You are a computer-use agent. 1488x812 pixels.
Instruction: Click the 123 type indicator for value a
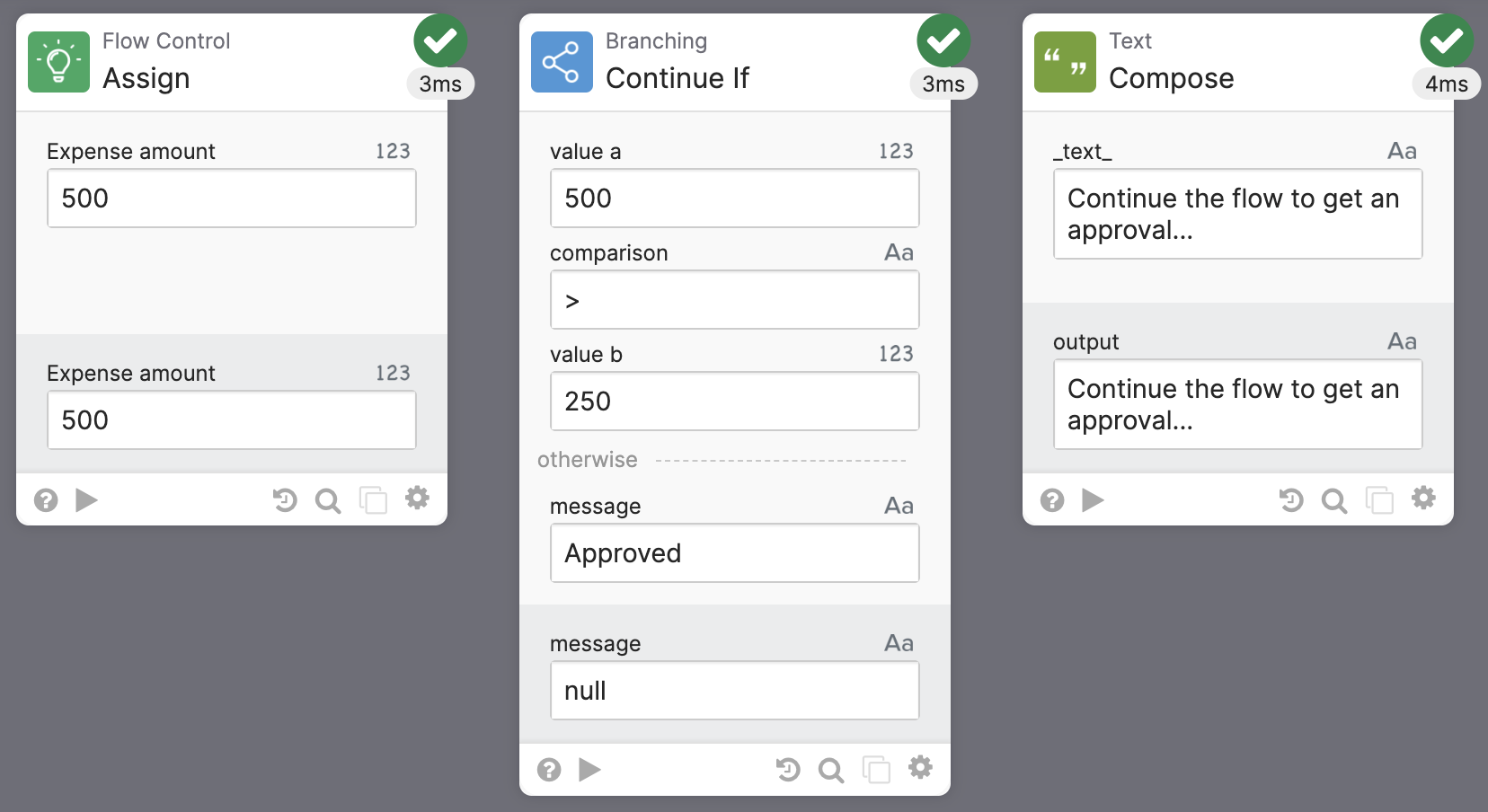(x=896, y=151)
